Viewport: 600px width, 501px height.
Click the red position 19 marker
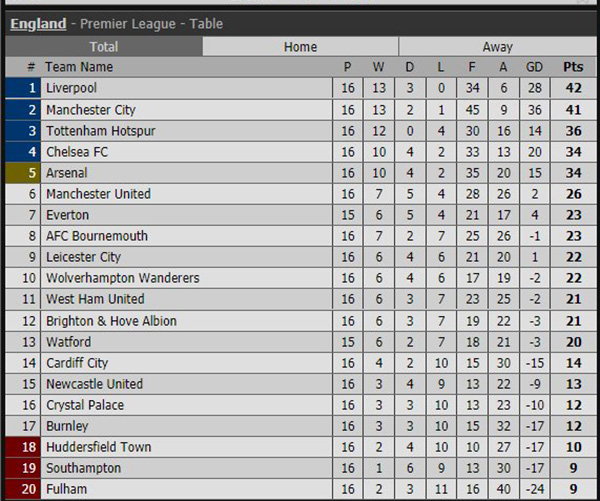(23, 468)
